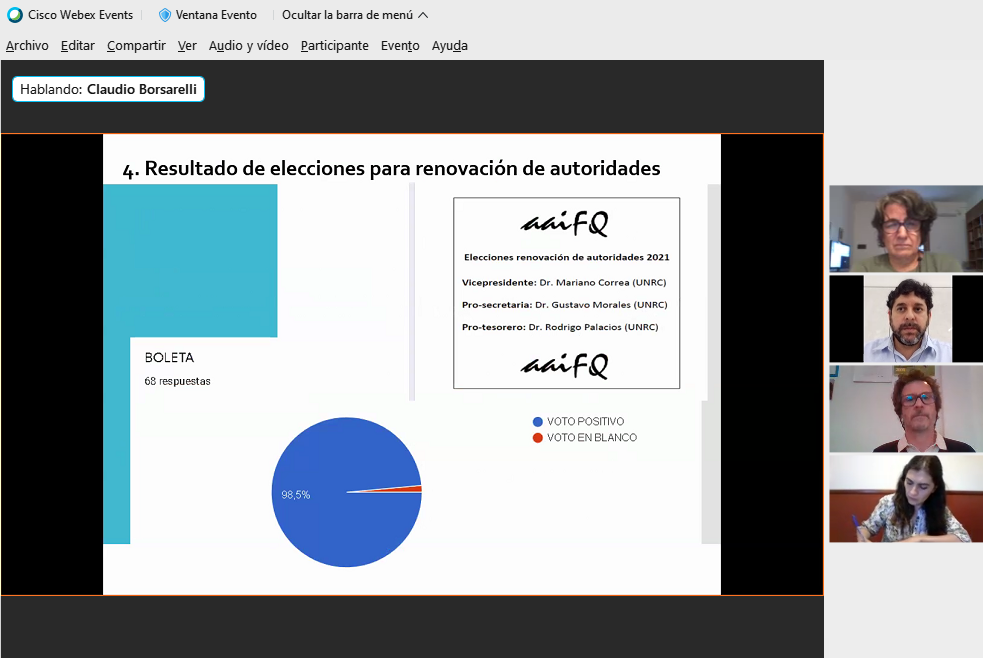983x658 pixels.
Task: Click the Ventana Evento label
Action: tap(216, 15)
